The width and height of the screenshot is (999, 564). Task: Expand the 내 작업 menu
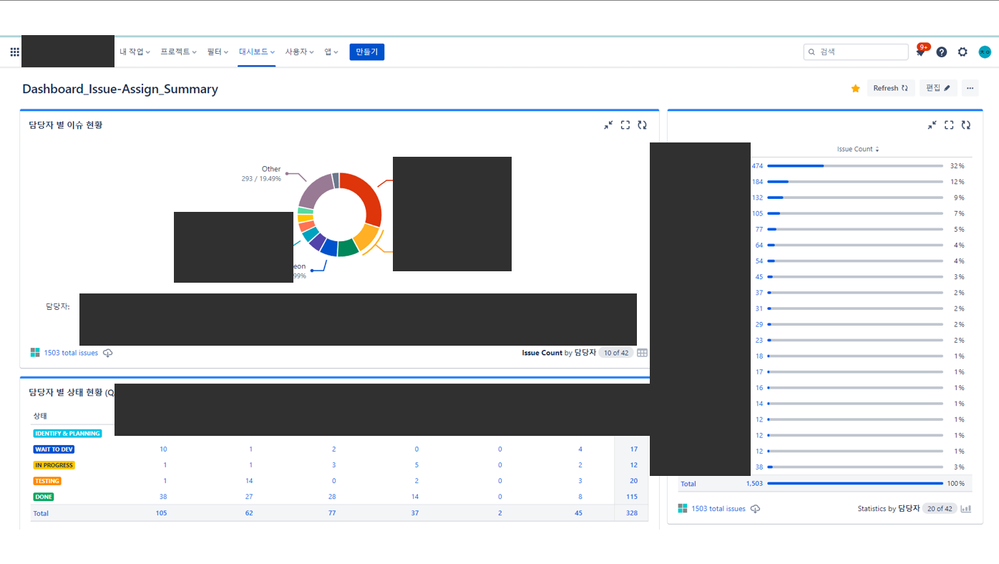[134, 52]
